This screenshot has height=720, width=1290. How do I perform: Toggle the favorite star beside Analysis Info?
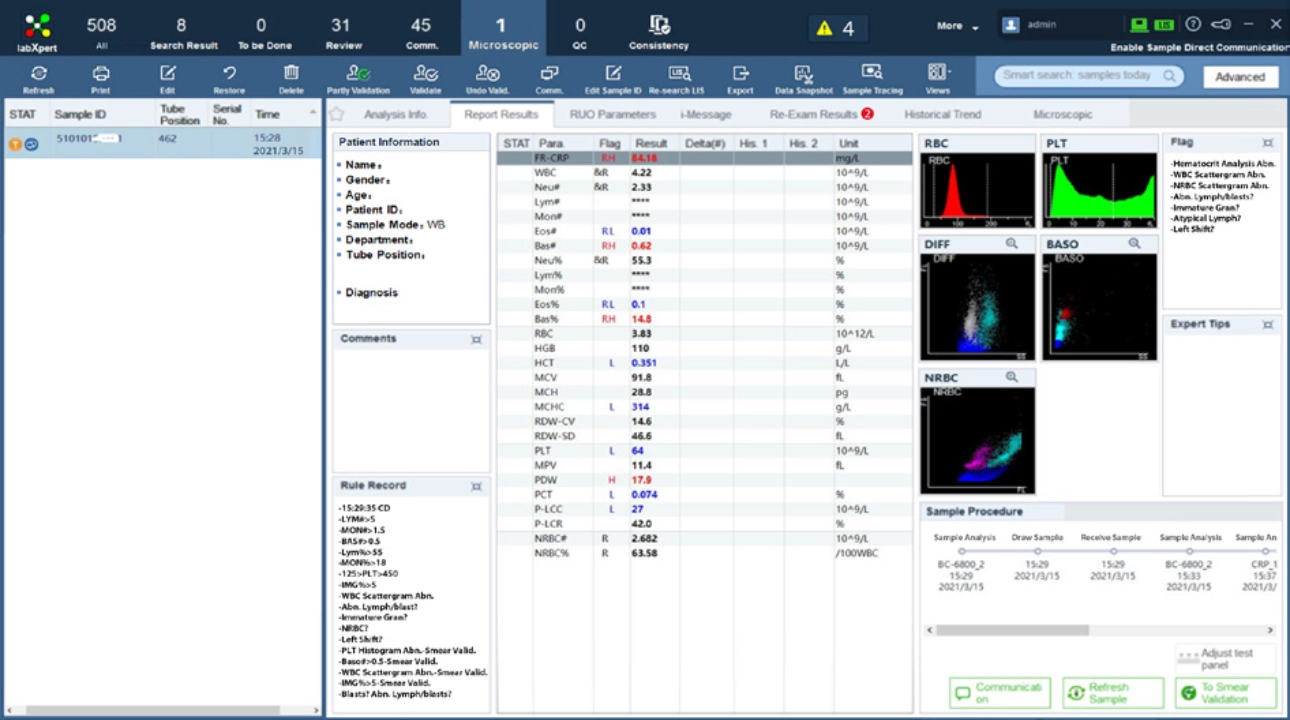point(337,114)
